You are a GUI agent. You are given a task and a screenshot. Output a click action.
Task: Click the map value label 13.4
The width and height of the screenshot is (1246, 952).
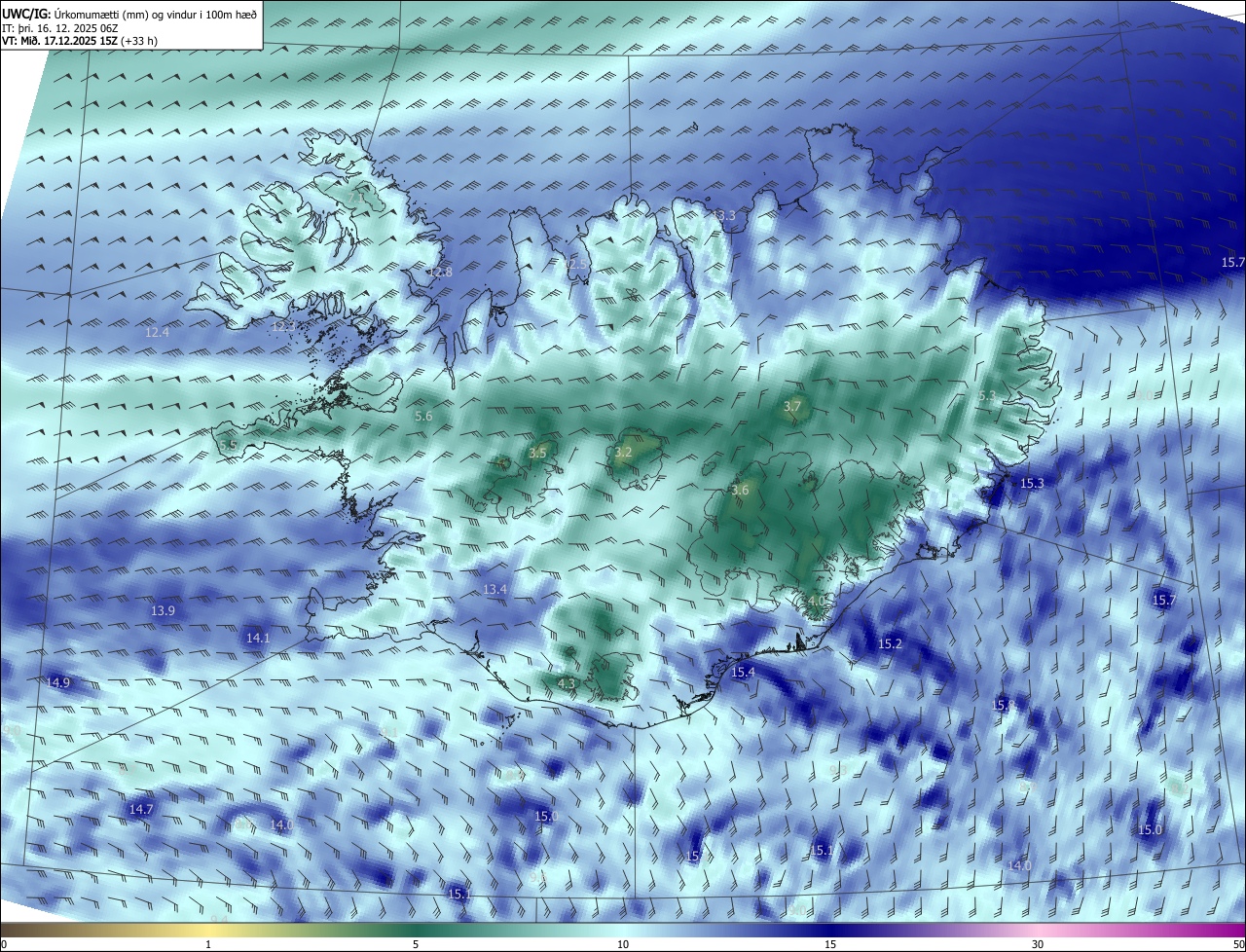coord(495,589)
